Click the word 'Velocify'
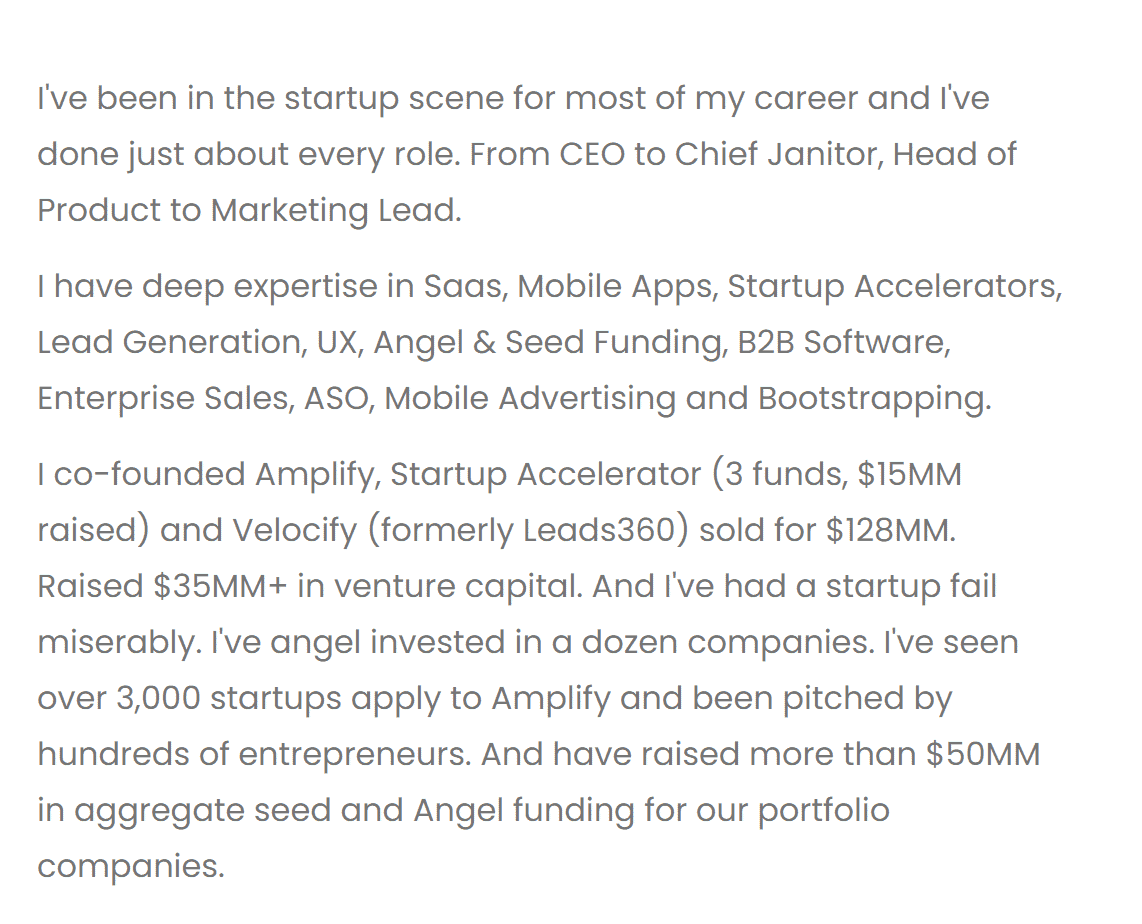Screen dimensions: 1142x924 (295, 530)
